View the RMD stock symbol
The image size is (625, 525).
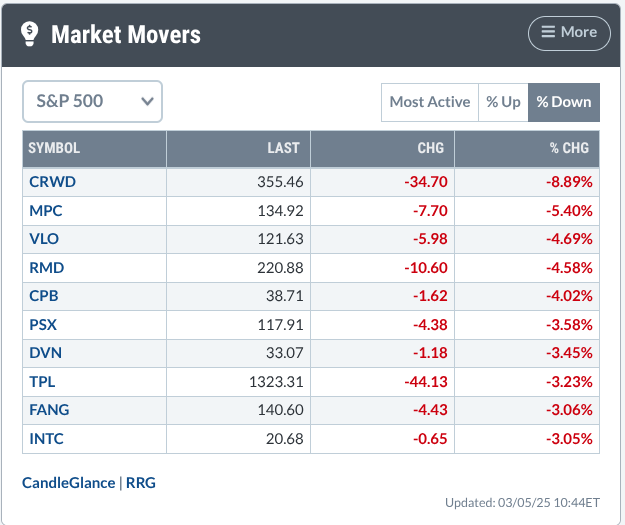47,267
